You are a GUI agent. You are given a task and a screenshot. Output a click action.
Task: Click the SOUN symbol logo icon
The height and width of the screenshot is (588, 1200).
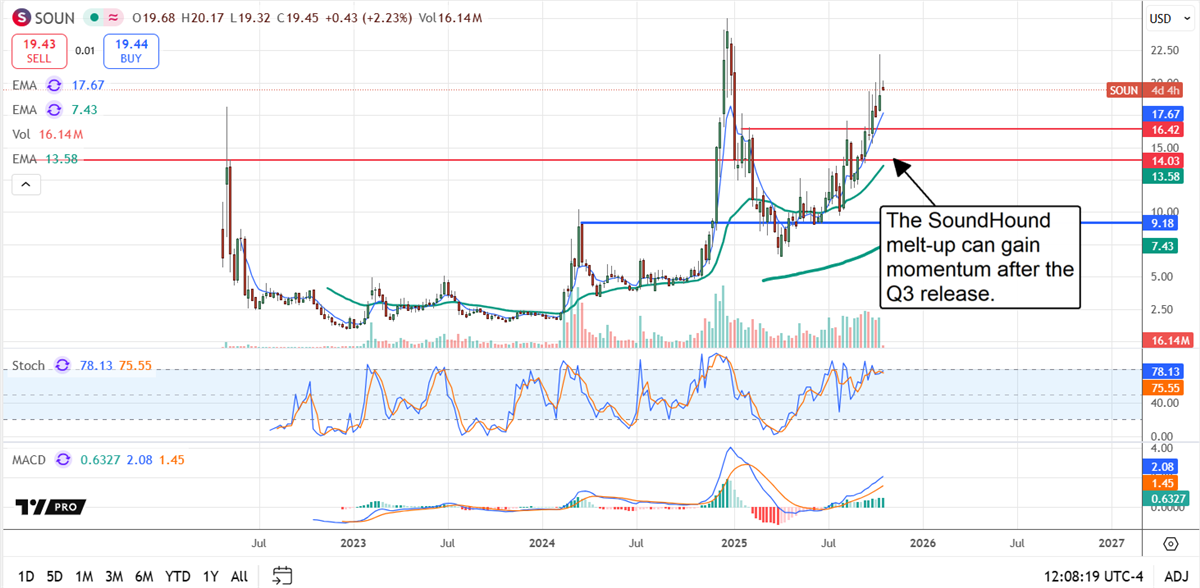click(x=20, y=18)
